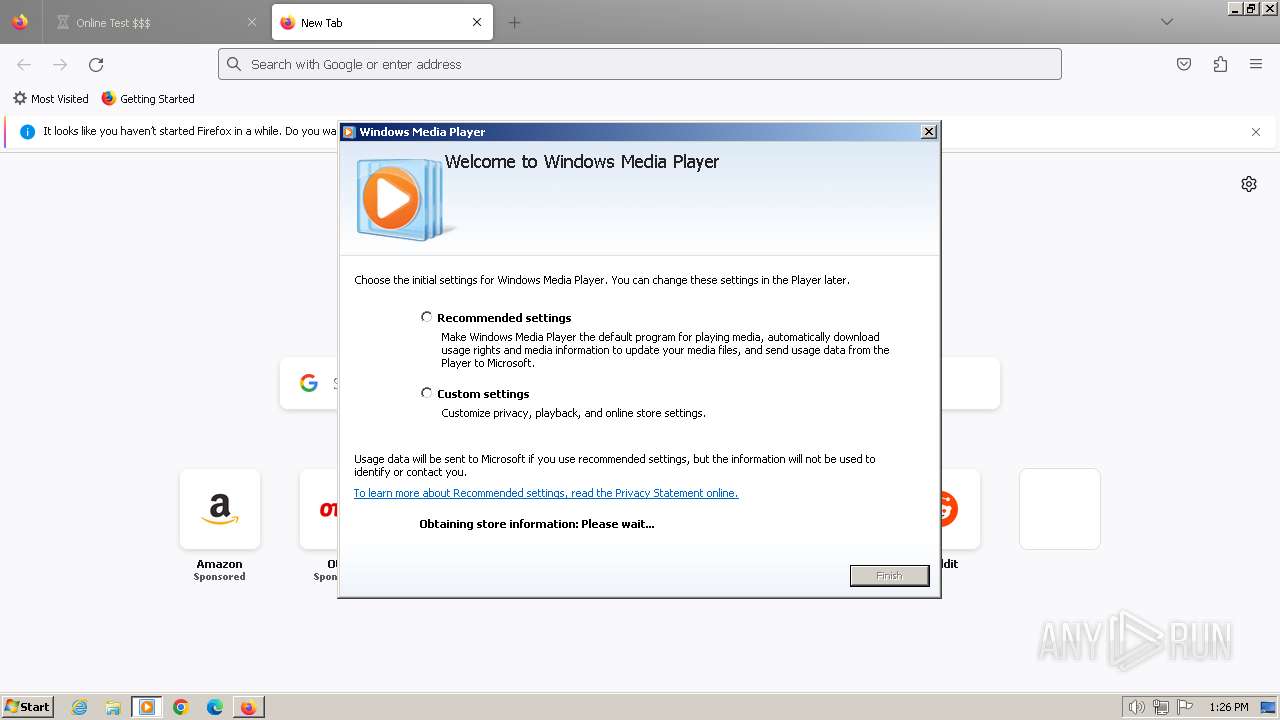This screenshot has height=720, width=1280.
Task: Click the empty shortcut tile
Action: (1060, 509)
